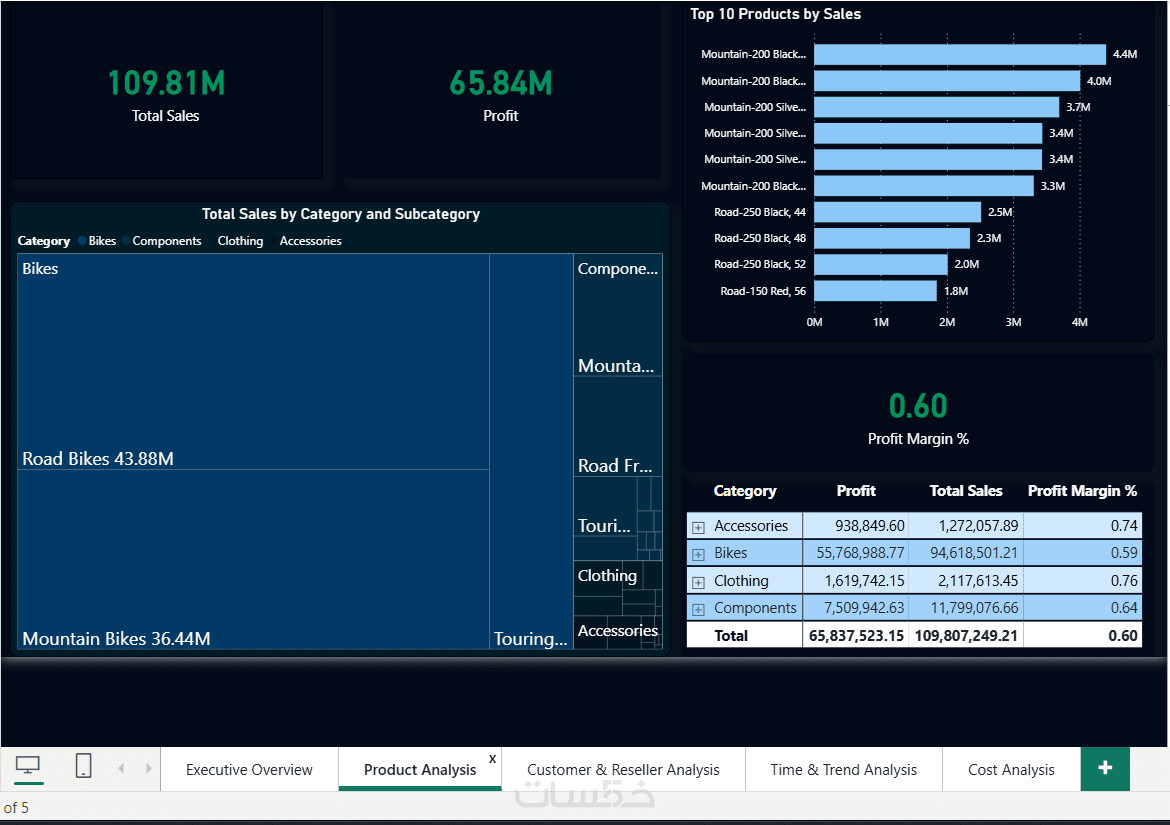Click the previous page arrow
The height and width of the screenshot is (825, 1170).
coord(121,768)
